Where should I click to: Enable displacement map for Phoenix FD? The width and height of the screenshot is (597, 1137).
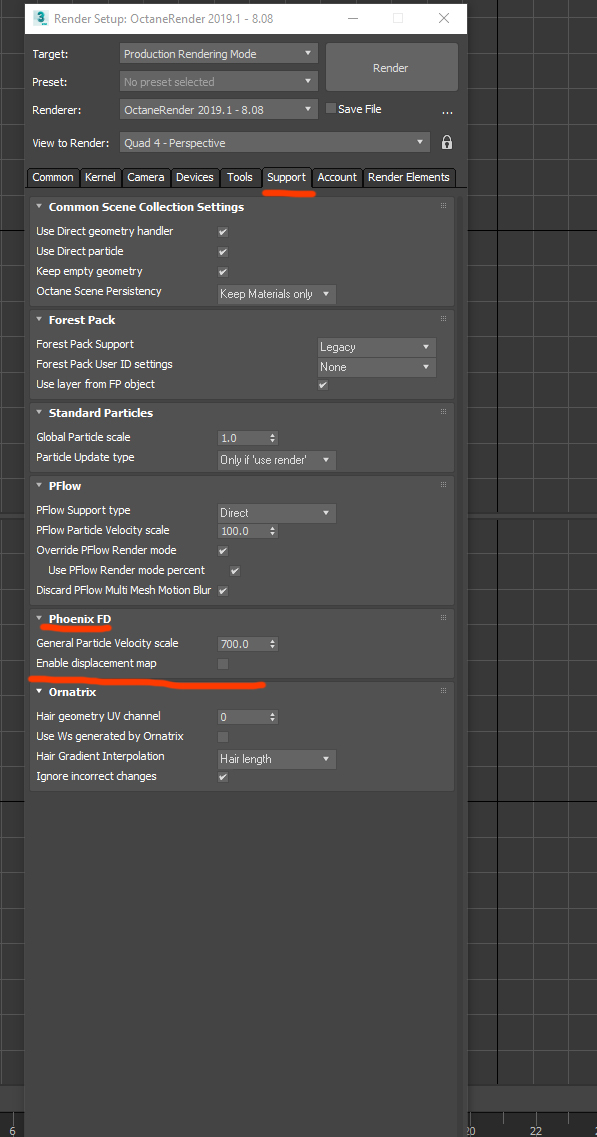(x=223, y=664)
